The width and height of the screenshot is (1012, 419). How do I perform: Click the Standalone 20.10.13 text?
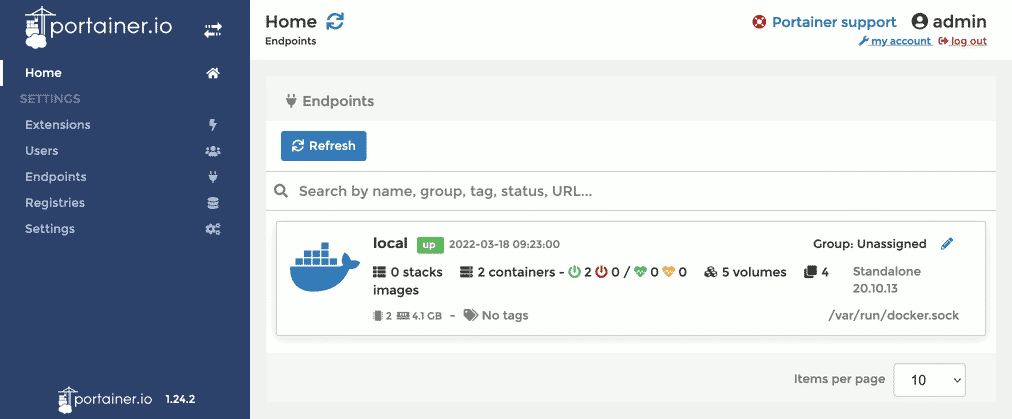[887, 280]
